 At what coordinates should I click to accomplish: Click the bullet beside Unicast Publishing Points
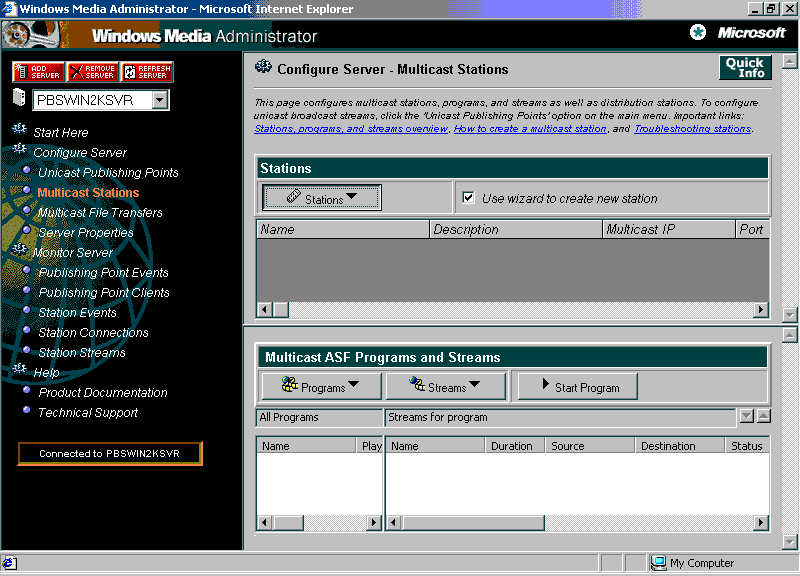(x=27, y=170)
